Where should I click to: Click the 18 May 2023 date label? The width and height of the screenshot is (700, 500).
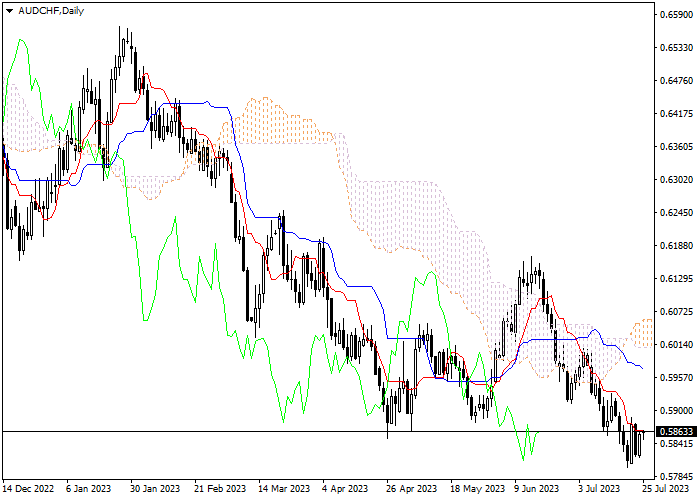click(477, 489)
